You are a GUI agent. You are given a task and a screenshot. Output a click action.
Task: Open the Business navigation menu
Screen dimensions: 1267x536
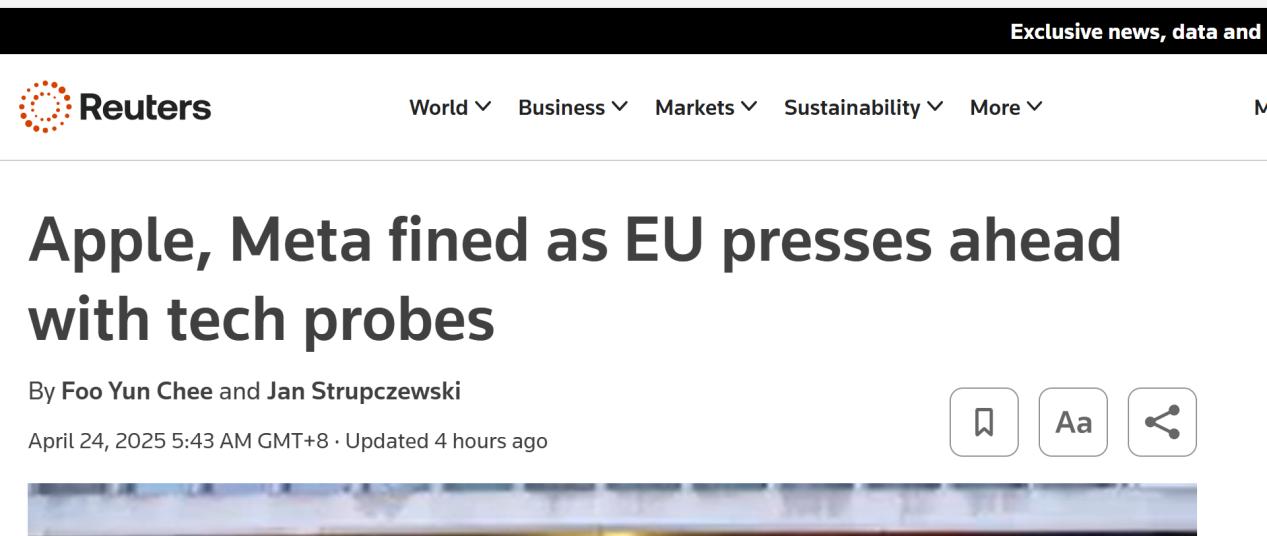574,107
